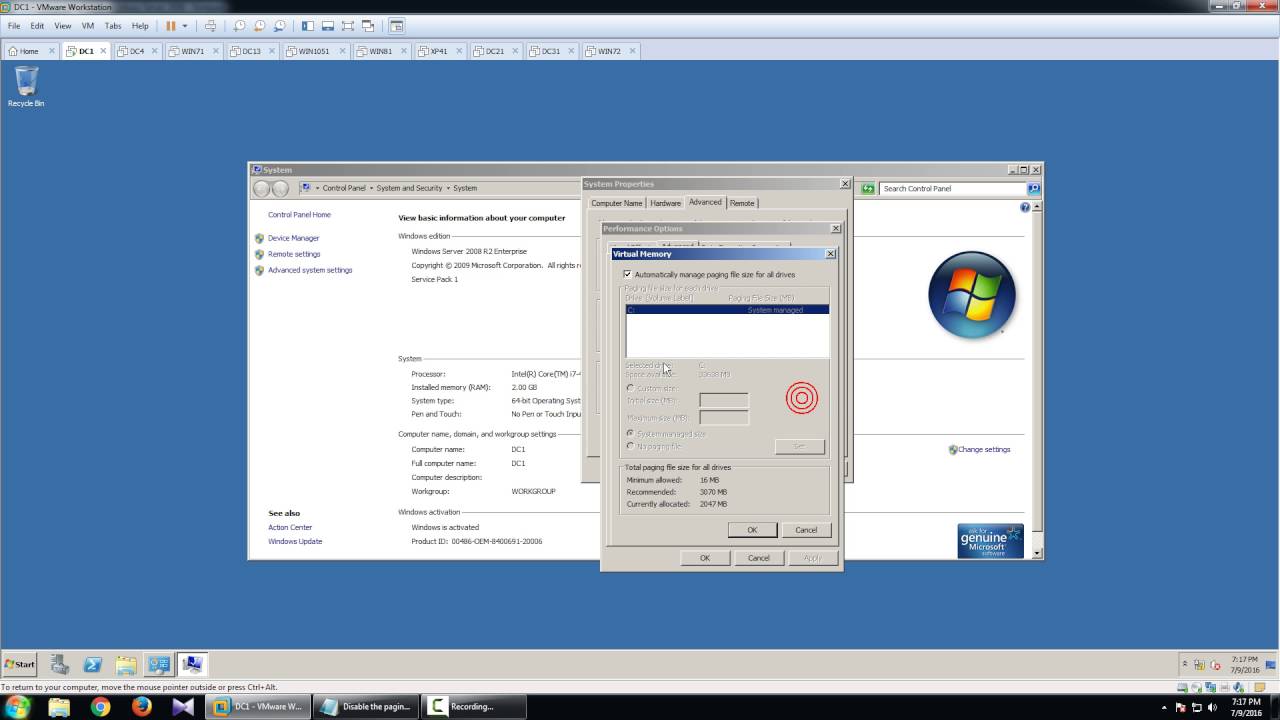The image size is (1280, 720).
Task: Open the Help menu in VMware
Action: pos(140,26)
